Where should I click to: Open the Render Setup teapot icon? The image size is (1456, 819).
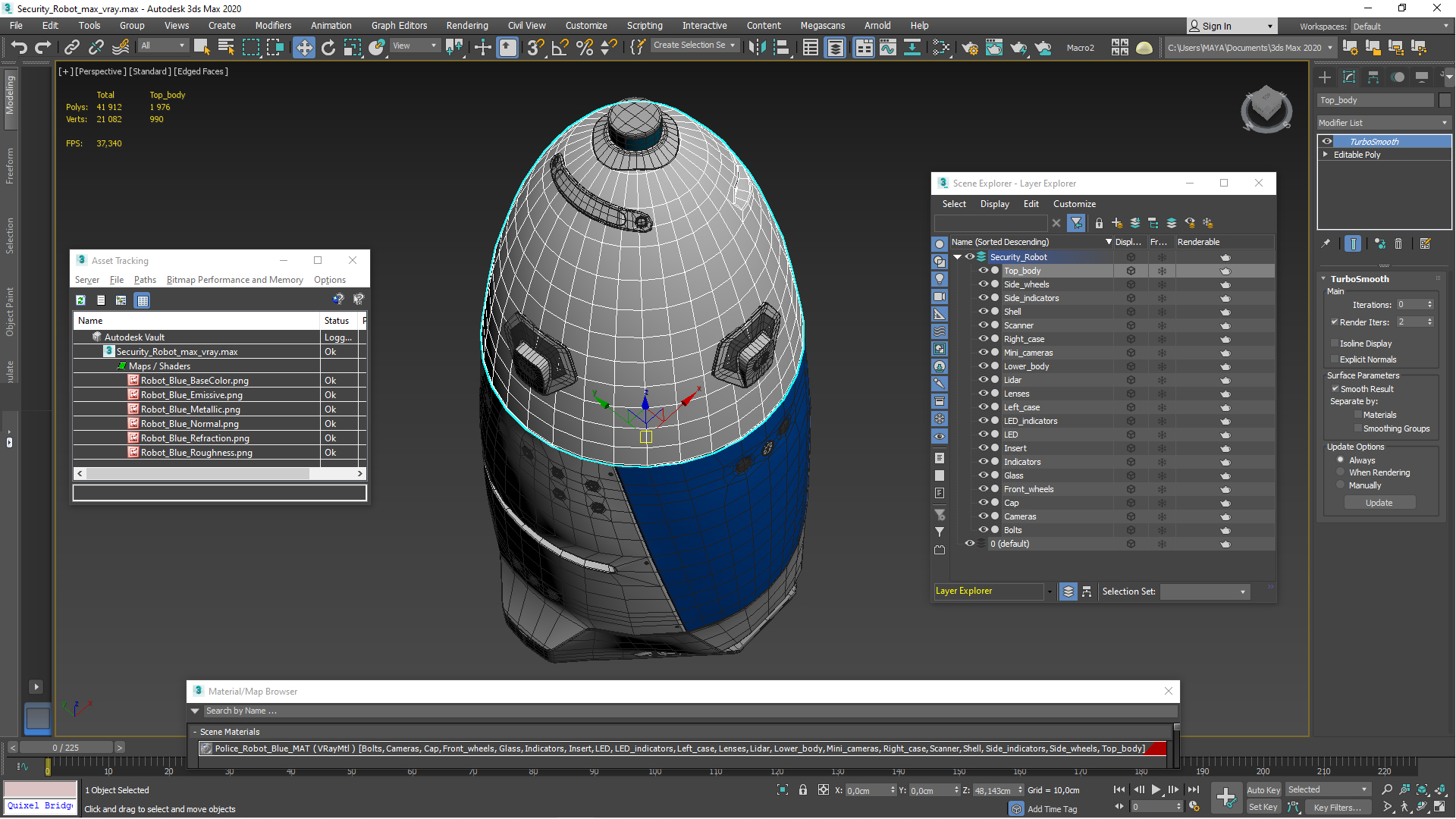[970, 48]
